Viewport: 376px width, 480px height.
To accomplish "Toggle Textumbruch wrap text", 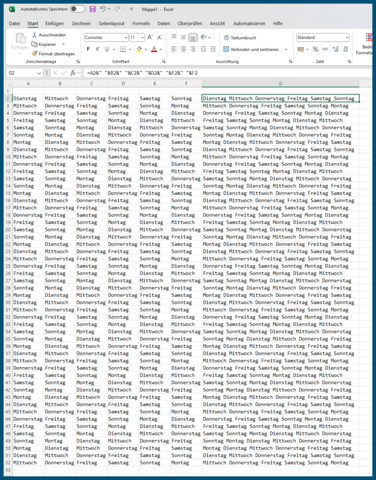I will pos(240,37).
